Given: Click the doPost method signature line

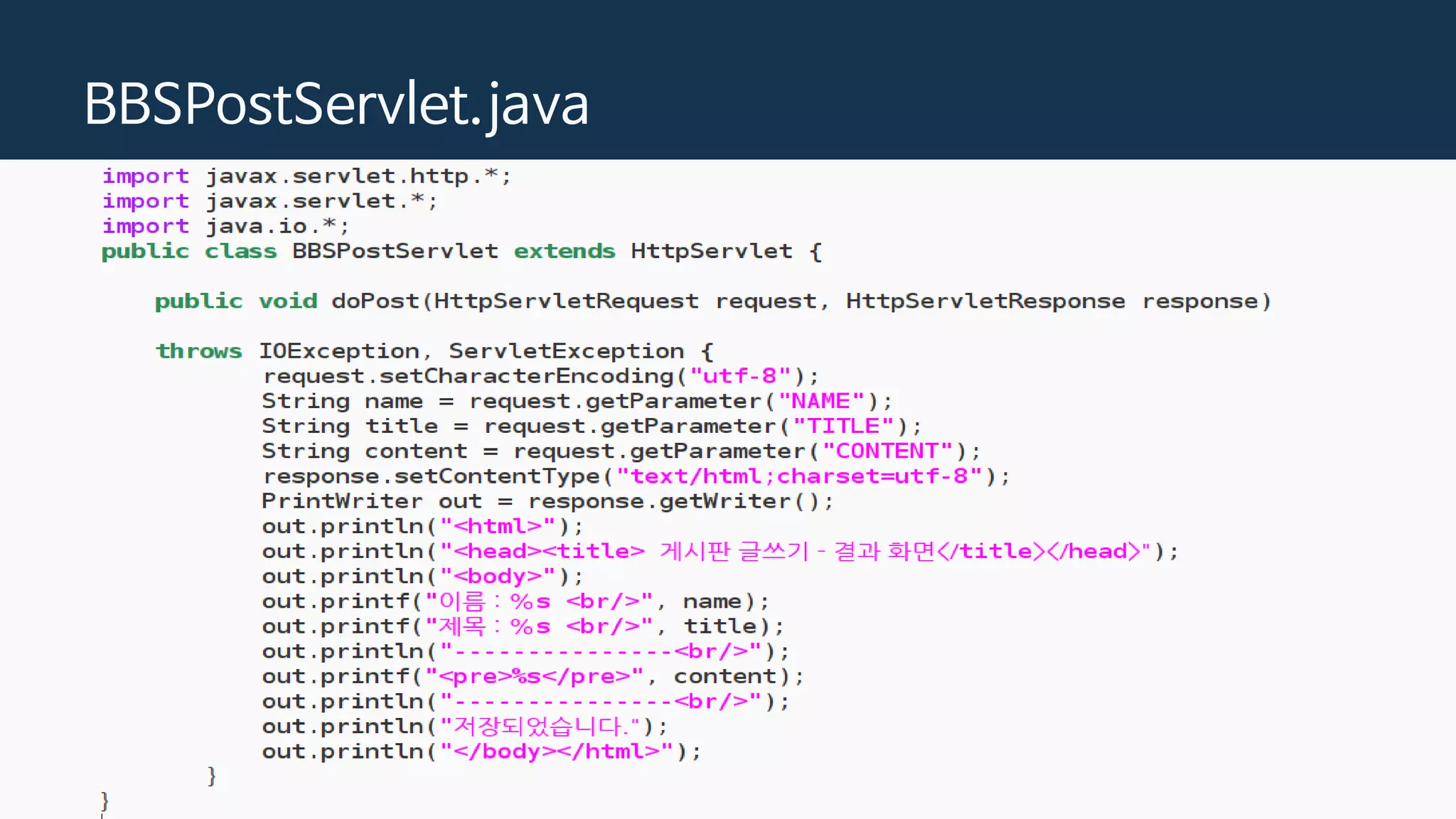Looking at the screenshot, I should tap(713, 301).
